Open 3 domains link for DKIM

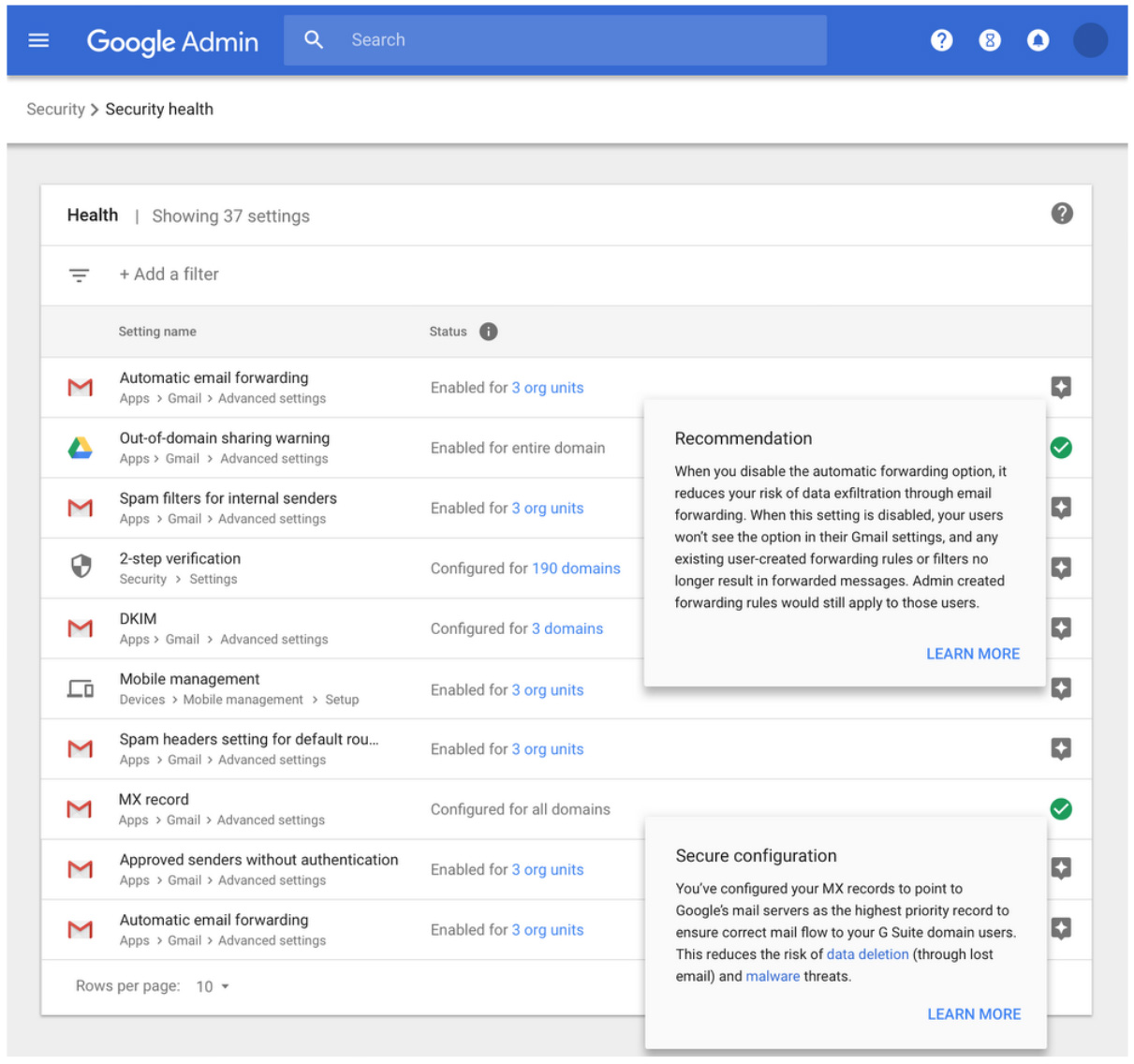(x=567, y=628)
